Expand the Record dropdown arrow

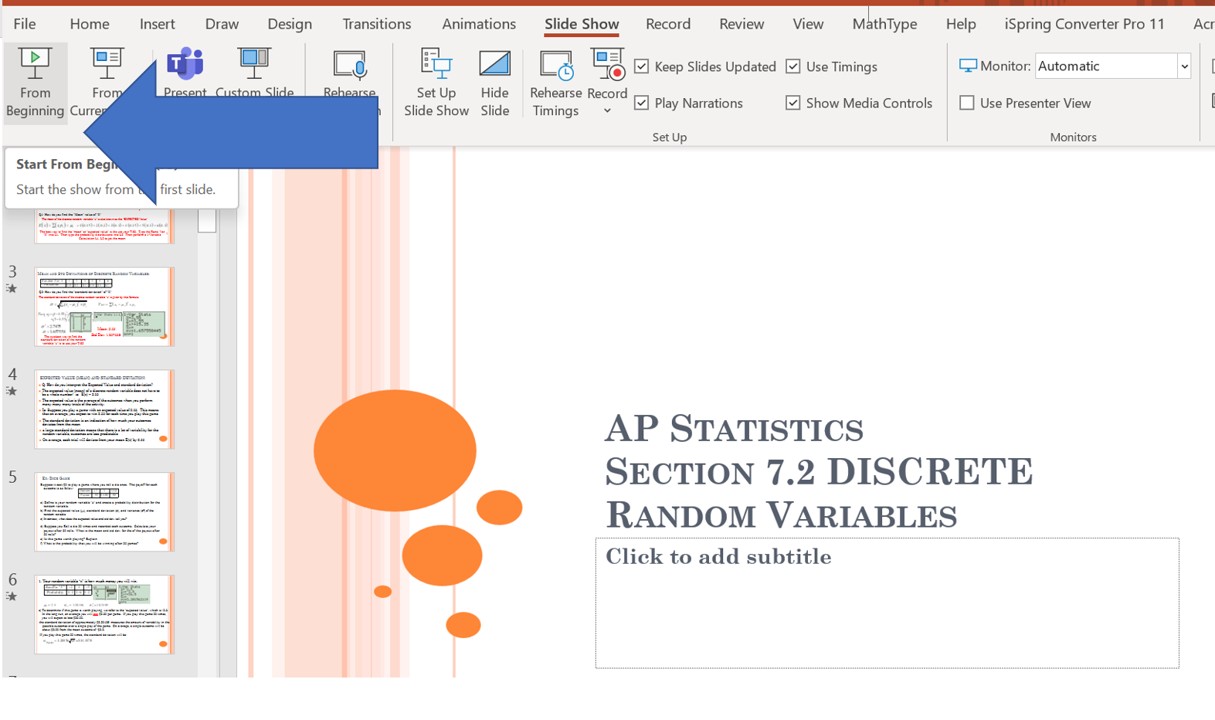coord(607,111)
